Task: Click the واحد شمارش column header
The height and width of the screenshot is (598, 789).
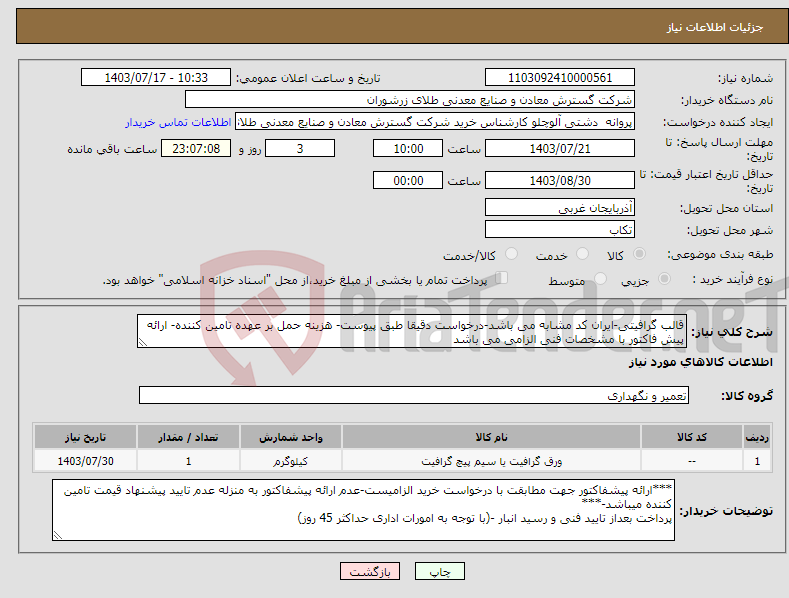Action: [x=290, y=437]
